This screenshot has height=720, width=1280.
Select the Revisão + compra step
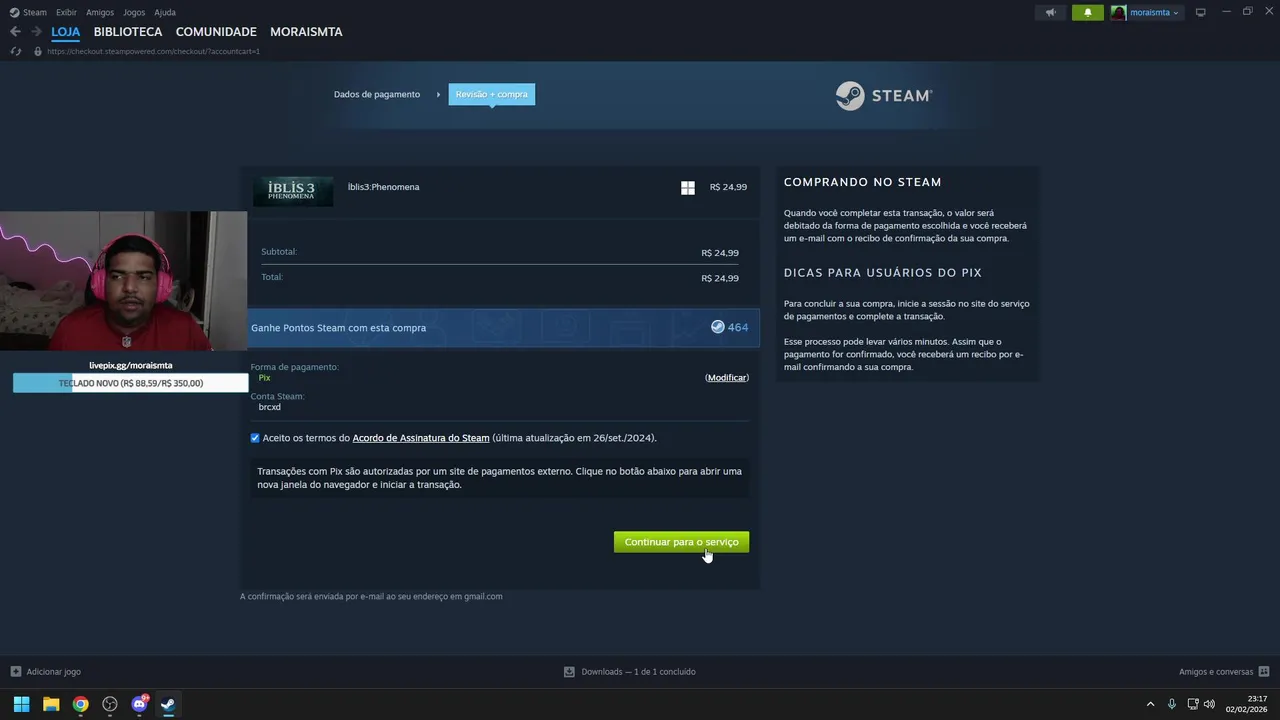point(491,94)
